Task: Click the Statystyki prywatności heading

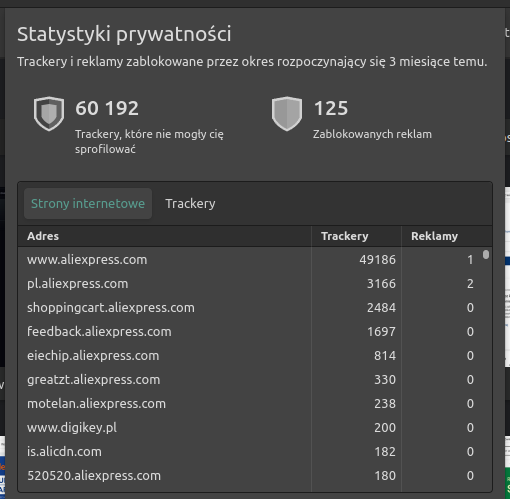Action: [124, 34]
